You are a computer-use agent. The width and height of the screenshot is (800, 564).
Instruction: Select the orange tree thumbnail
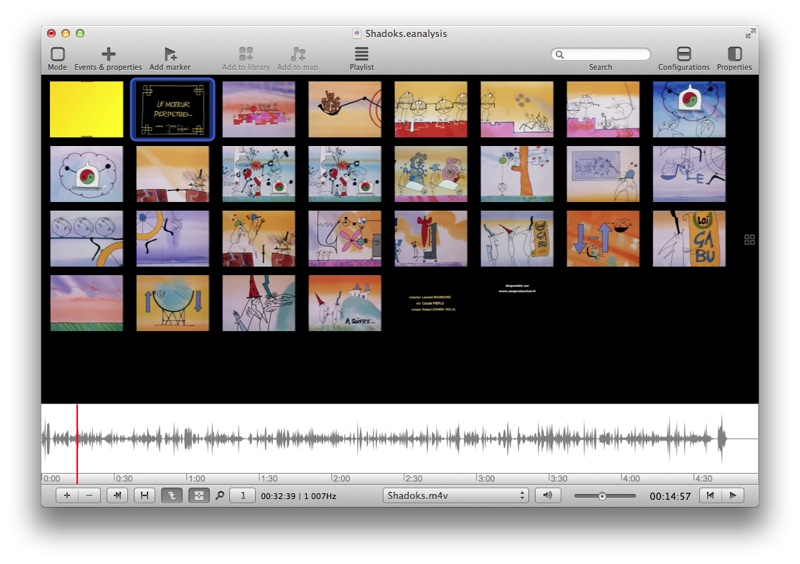[x=517, y=174]
